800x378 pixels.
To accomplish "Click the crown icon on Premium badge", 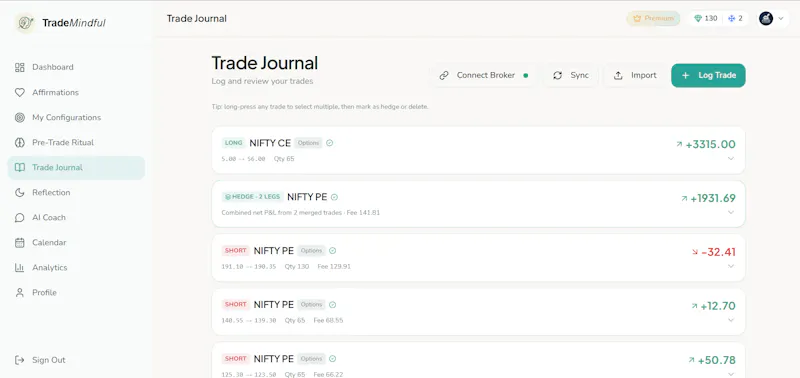I will tap(637, 19).
